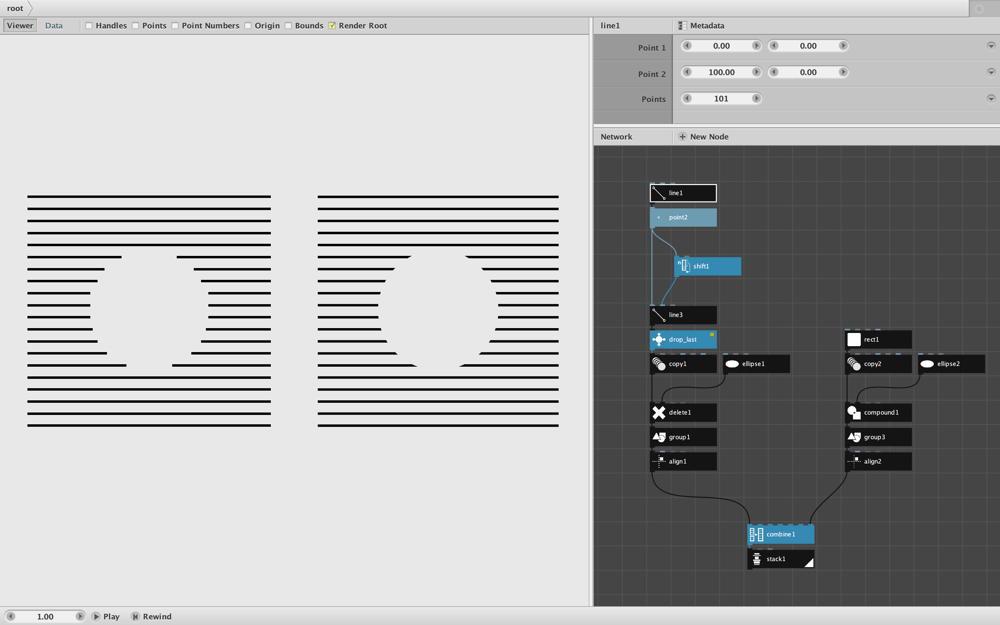Open the Point 1 parameter dropdown arrow

tap(990, 46)
